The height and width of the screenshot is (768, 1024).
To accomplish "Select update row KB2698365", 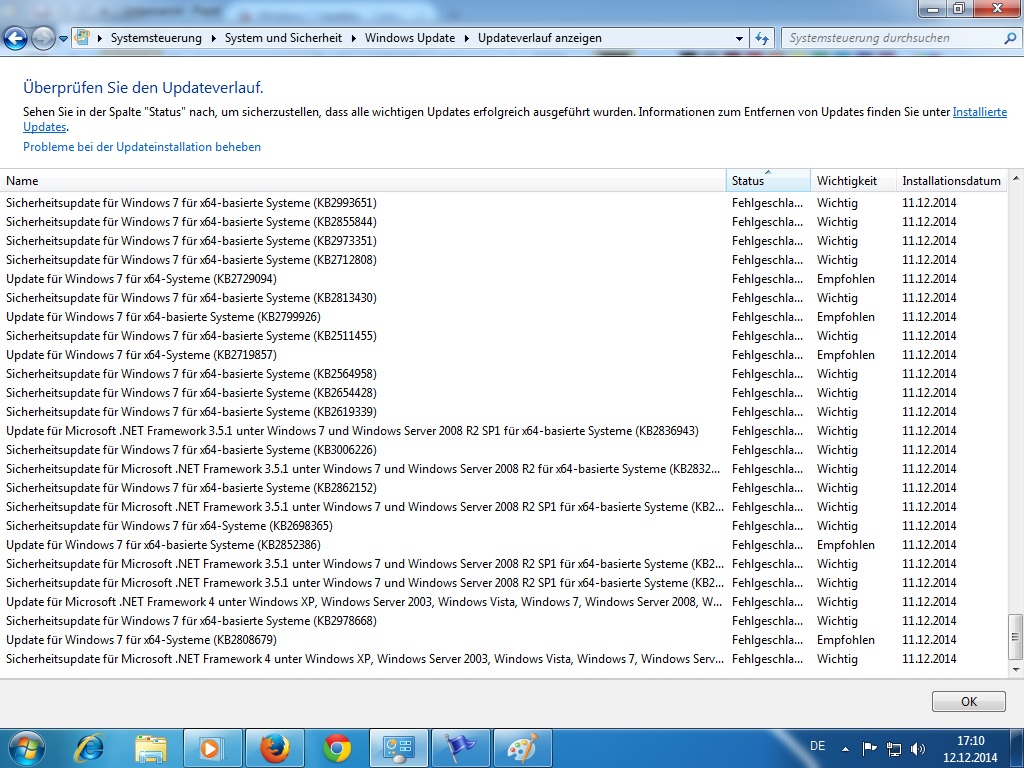I will pos(504,526).
